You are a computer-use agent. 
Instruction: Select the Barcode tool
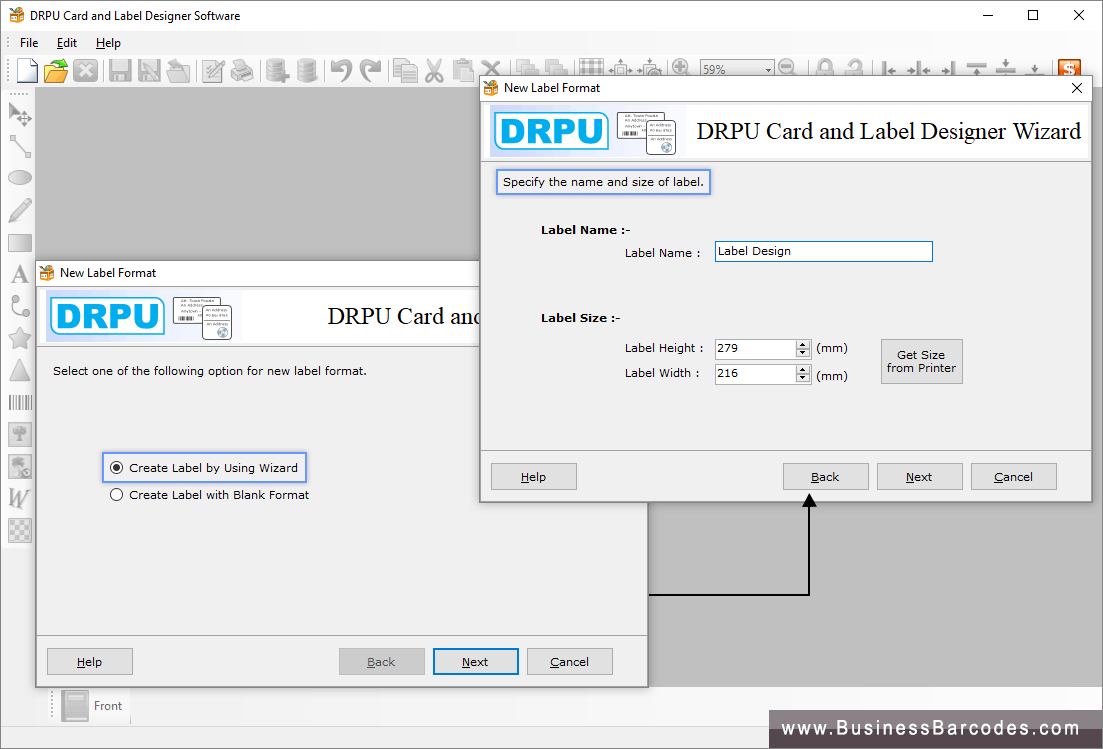pyautogui.click(x=20, y=402)
